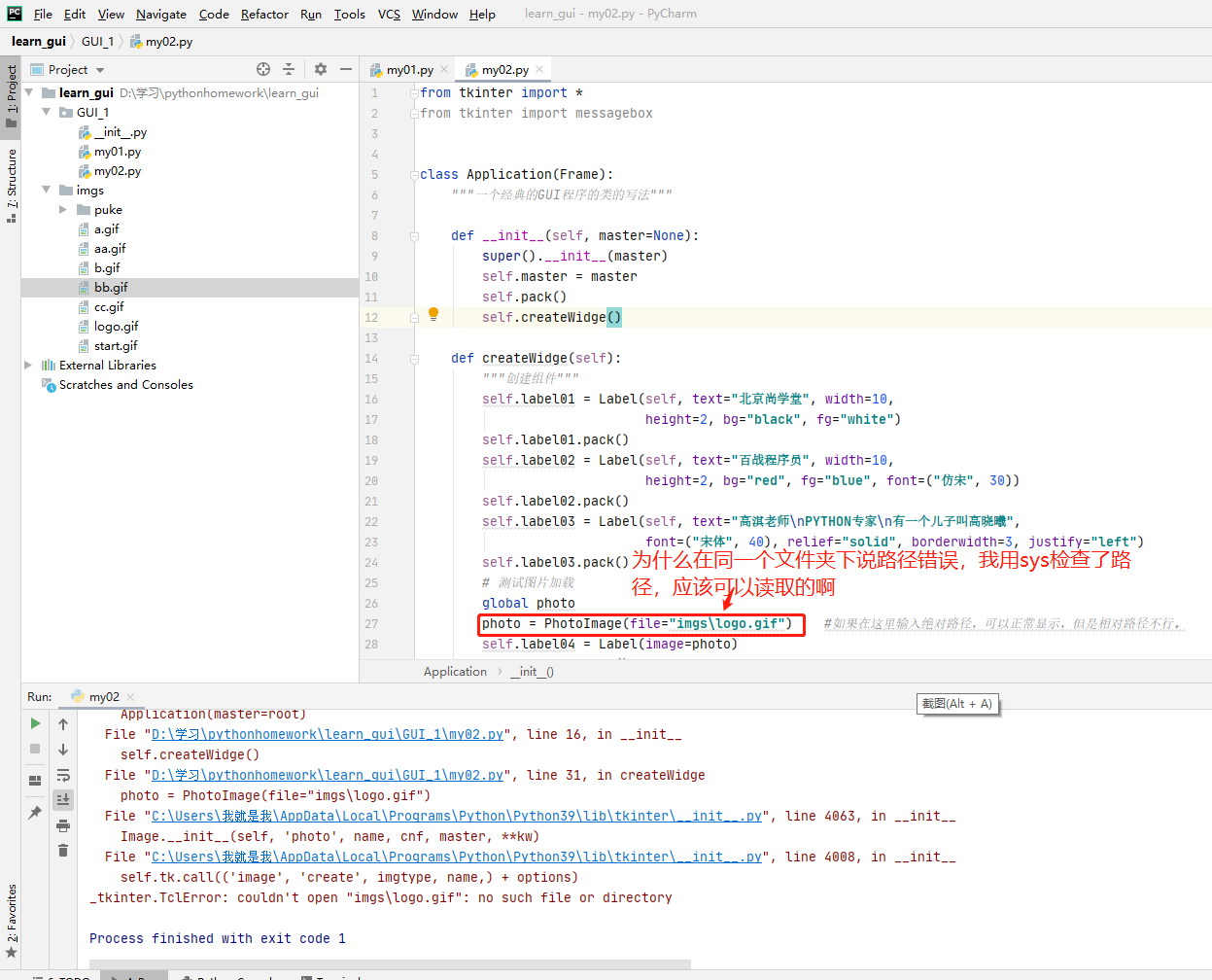Fold the __init__ method at line 8
Image resolution: width=1212 pixels, height=980 pixels.
click(414, 236)
